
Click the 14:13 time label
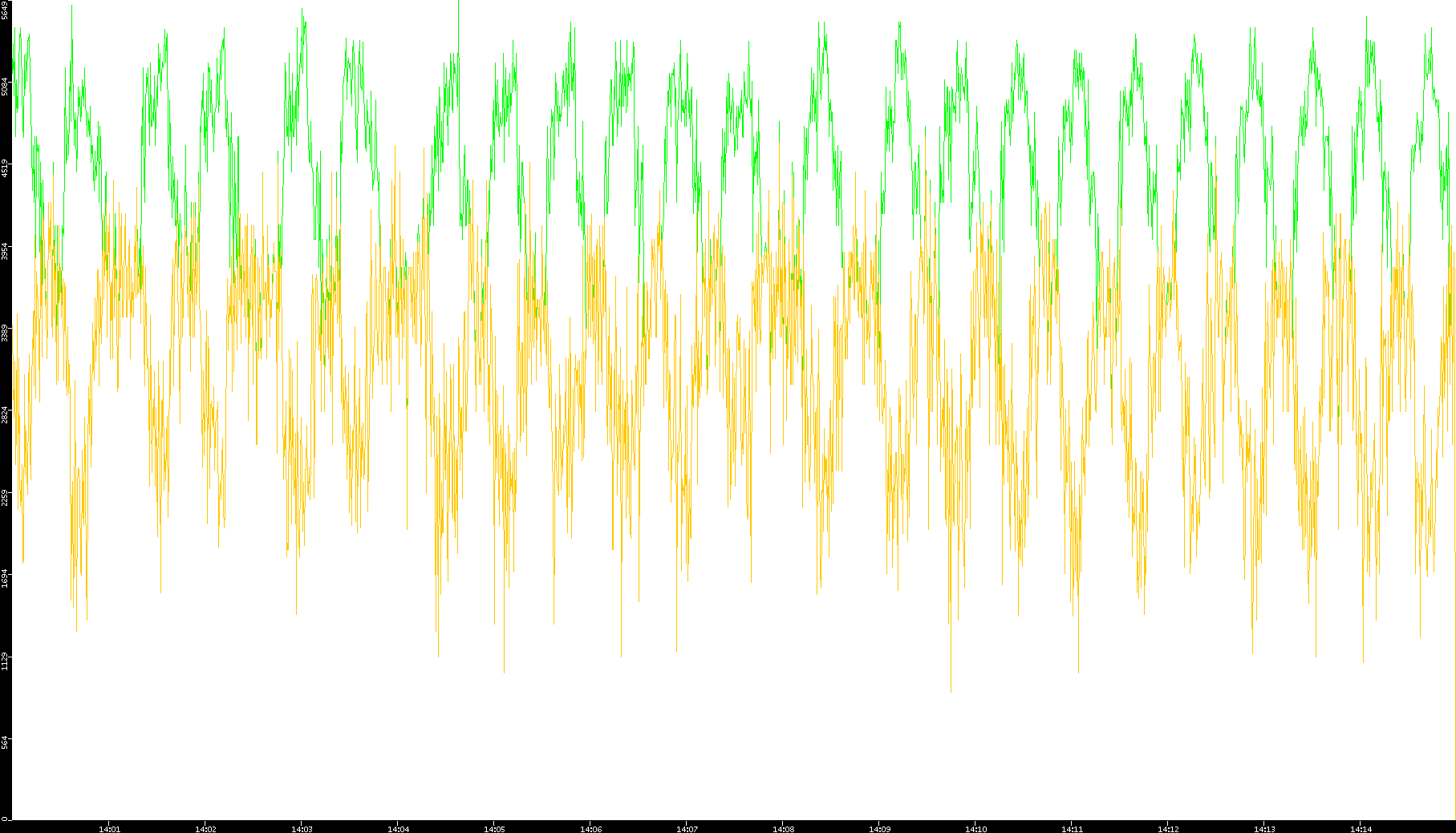pyautogui.click(x=1264, y=829)
